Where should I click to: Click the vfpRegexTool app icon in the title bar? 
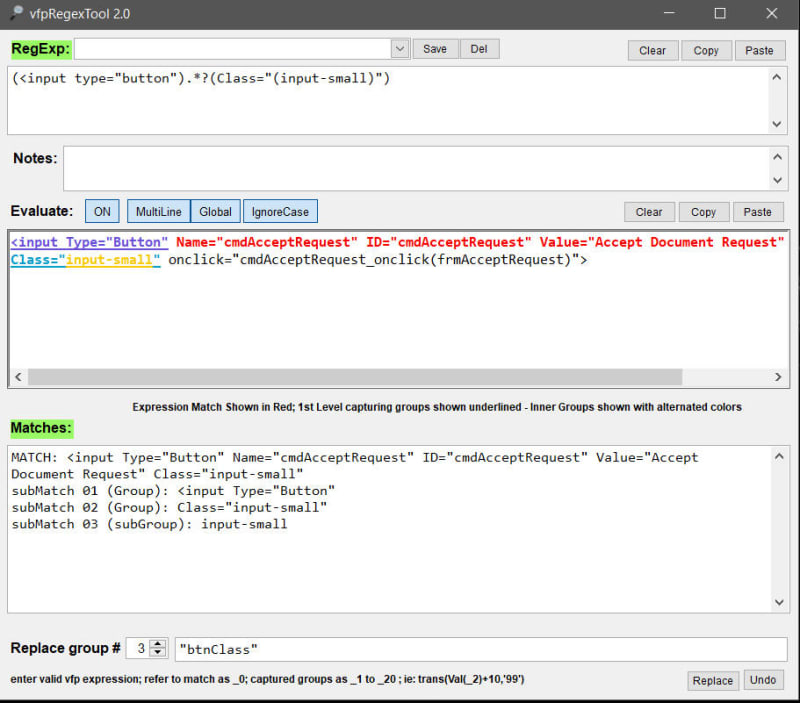[x=16, y=12]
